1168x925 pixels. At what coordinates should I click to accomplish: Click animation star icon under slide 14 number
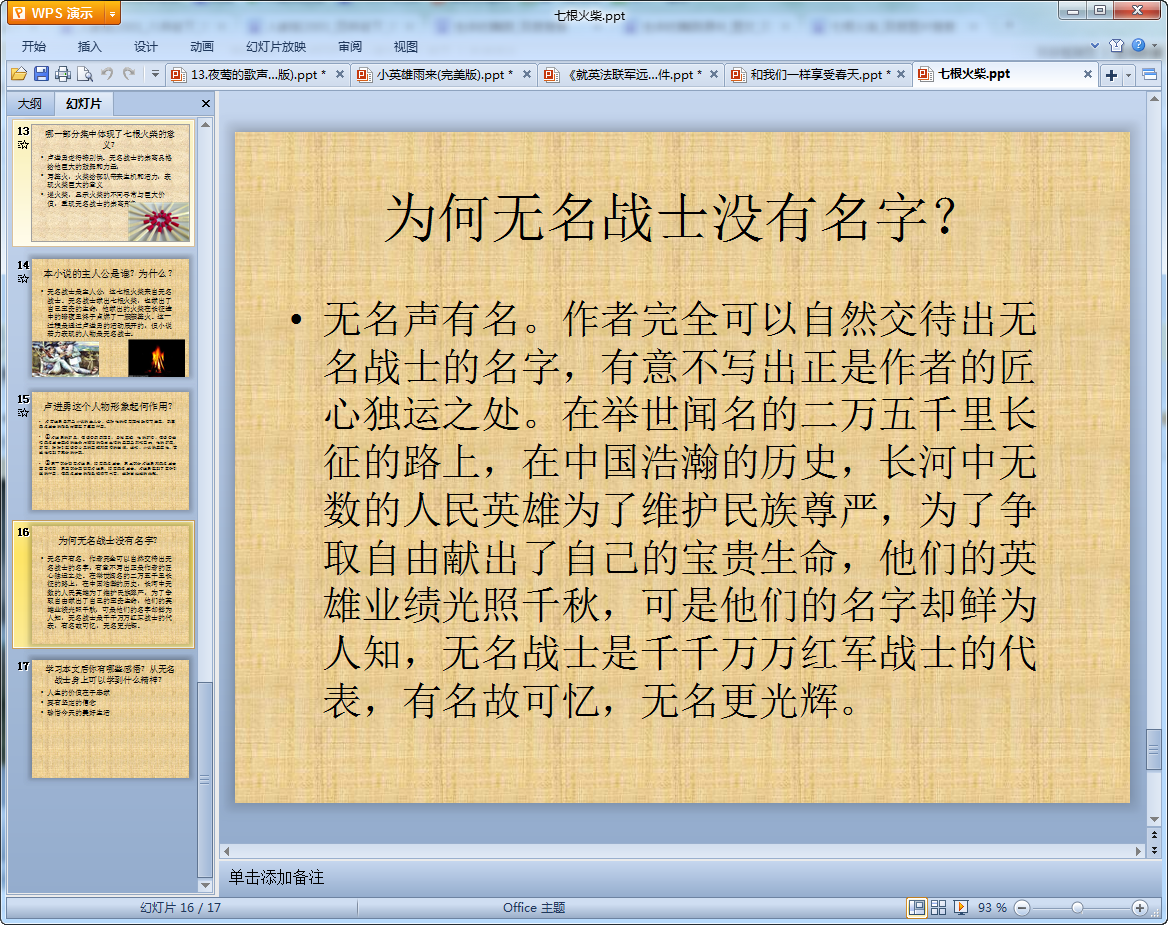[23, 279]
